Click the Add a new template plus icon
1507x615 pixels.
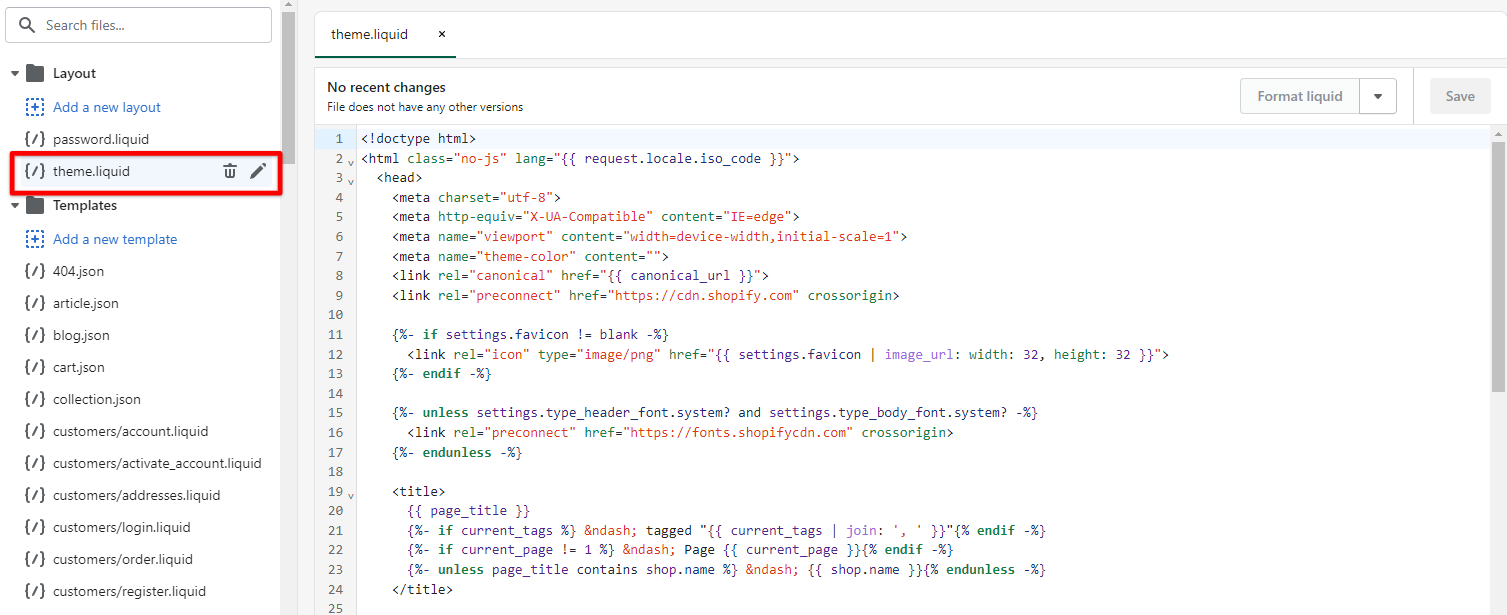point(35,239)
